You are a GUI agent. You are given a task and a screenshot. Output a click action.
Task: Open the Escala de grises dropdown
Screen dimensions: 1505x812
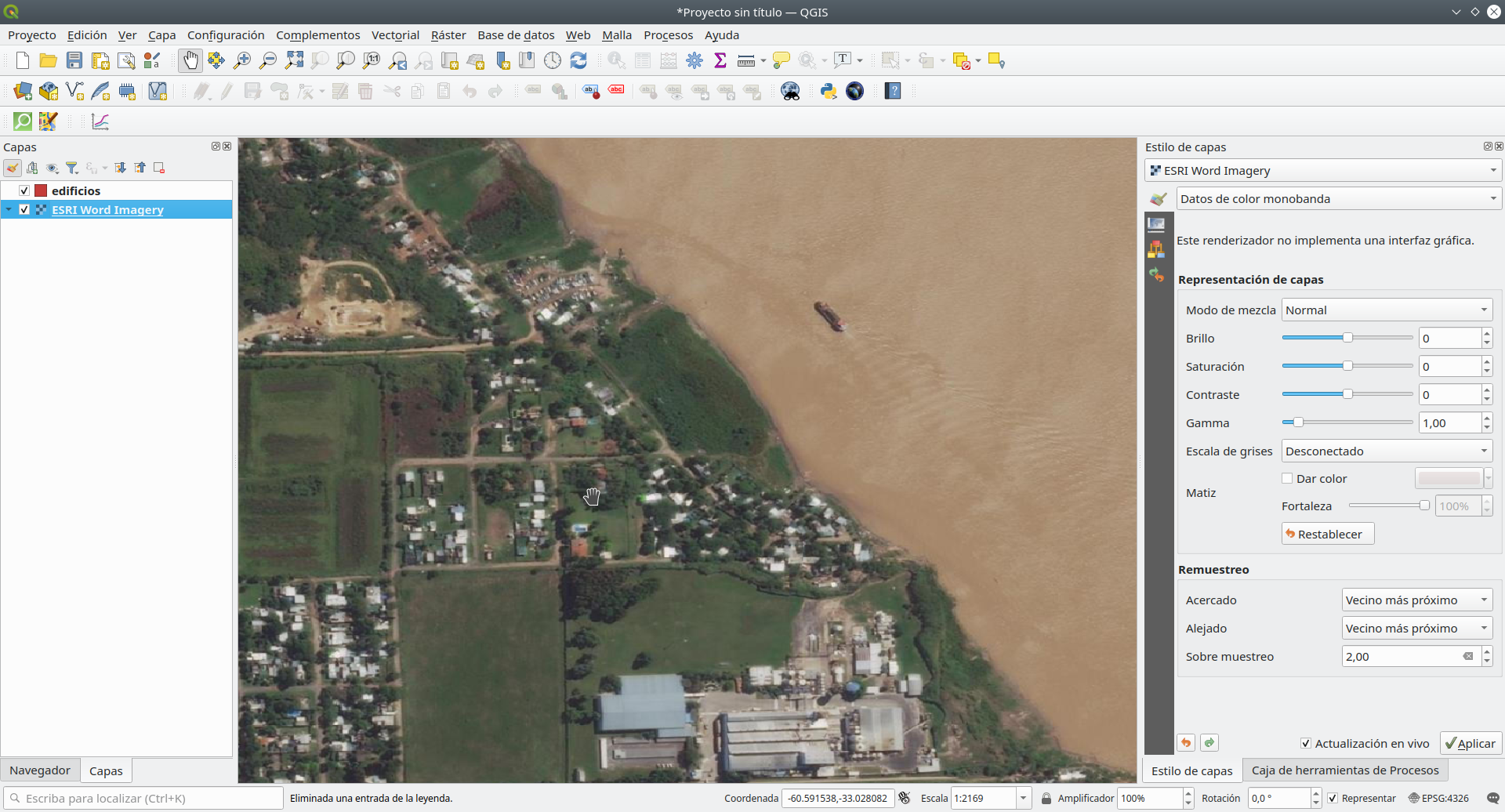coord(1387,451)
